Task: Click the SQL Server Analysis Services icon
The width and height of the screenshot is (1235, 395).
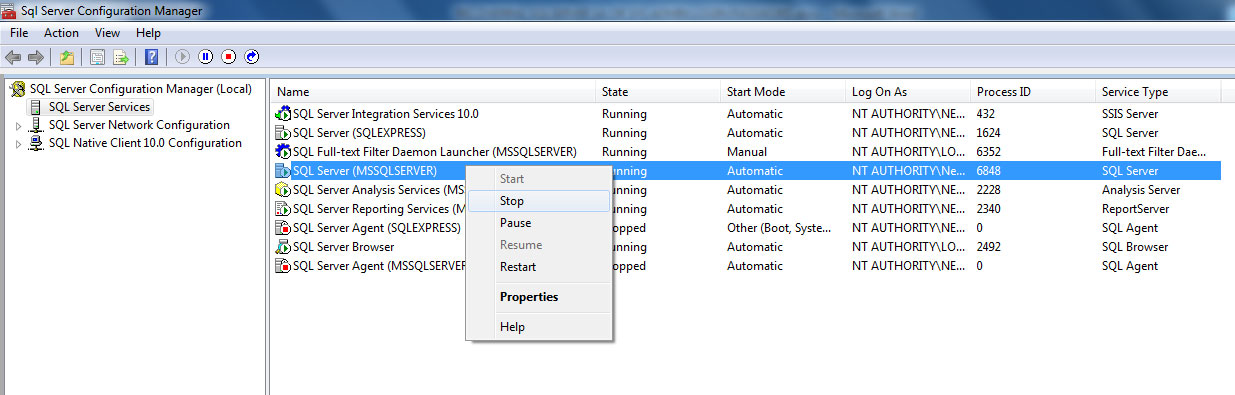Action: 283,190
